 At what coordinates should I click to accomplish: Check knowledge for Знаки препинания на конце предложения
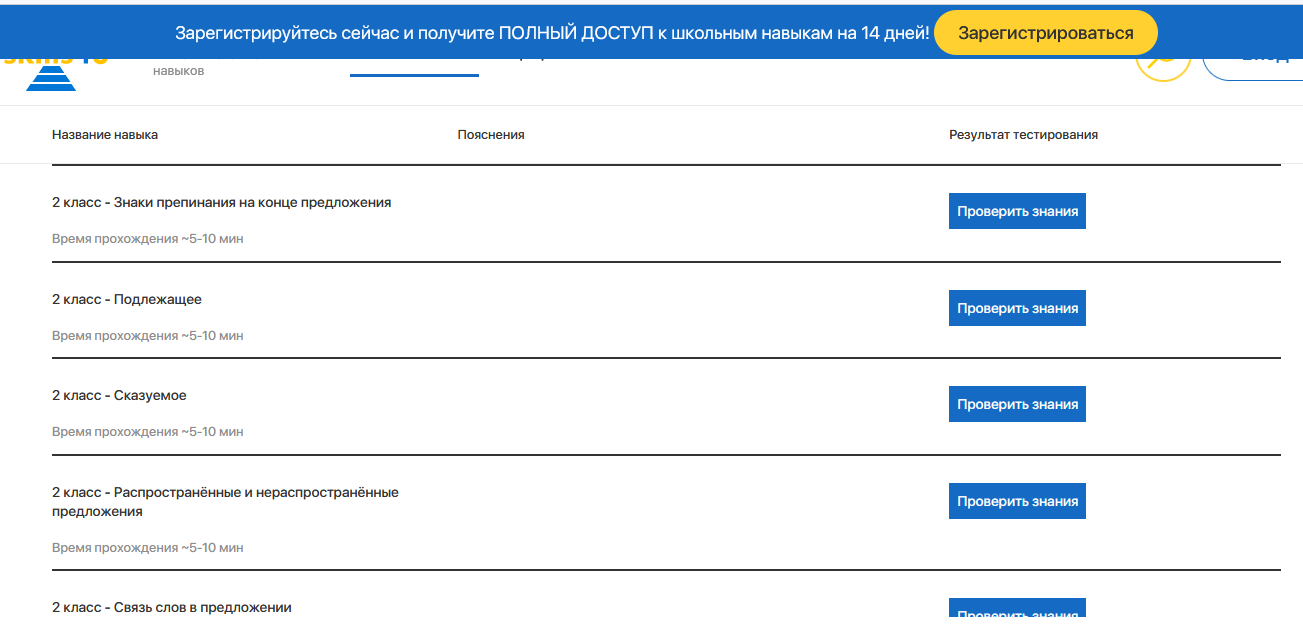tap(1017, 211)
